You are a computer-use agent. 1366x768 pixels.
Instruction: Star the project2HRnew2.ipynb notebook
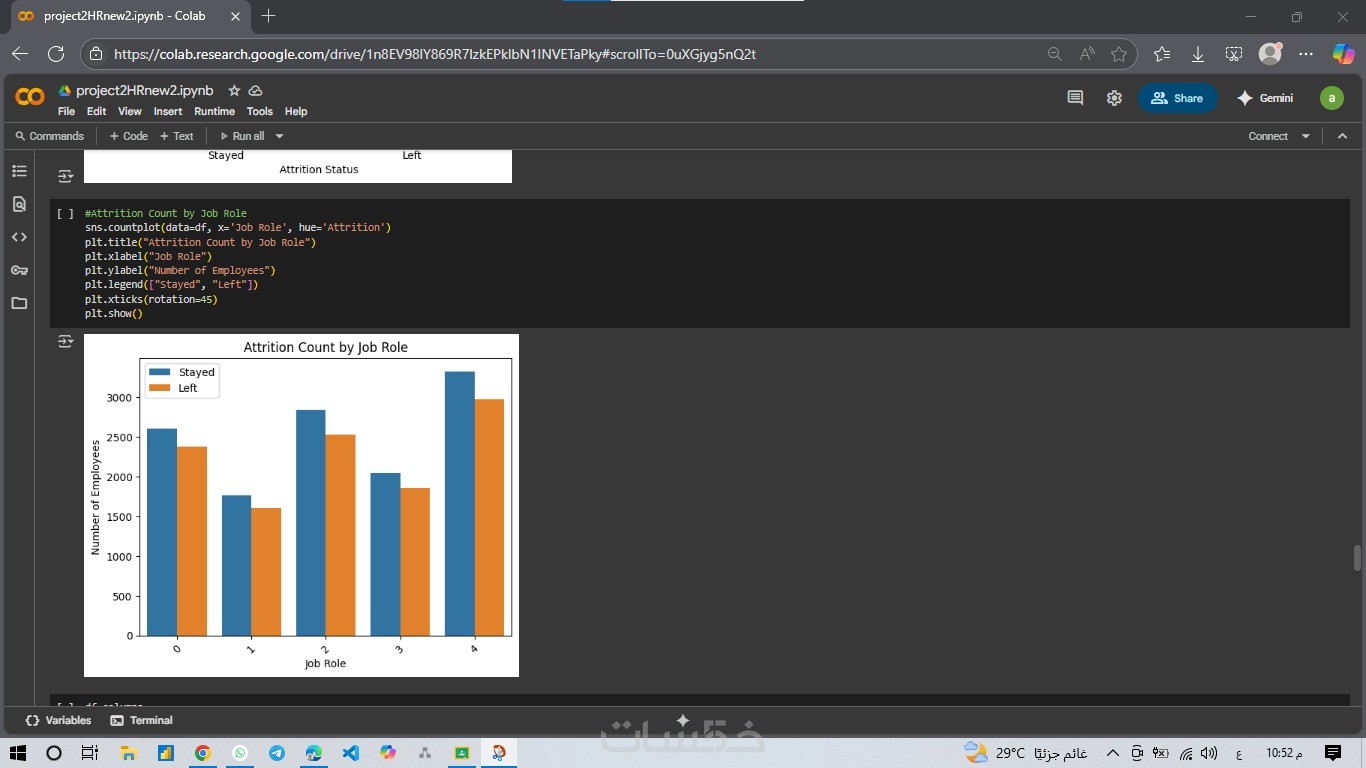(x=234, y=90)
